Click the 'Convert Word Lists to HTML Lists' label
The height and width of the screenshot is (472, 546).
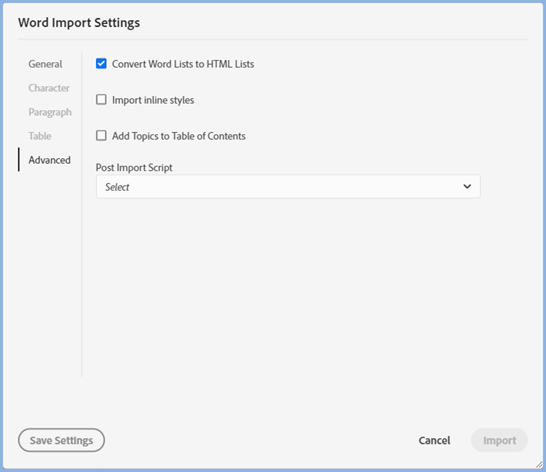tap(183, 64)
